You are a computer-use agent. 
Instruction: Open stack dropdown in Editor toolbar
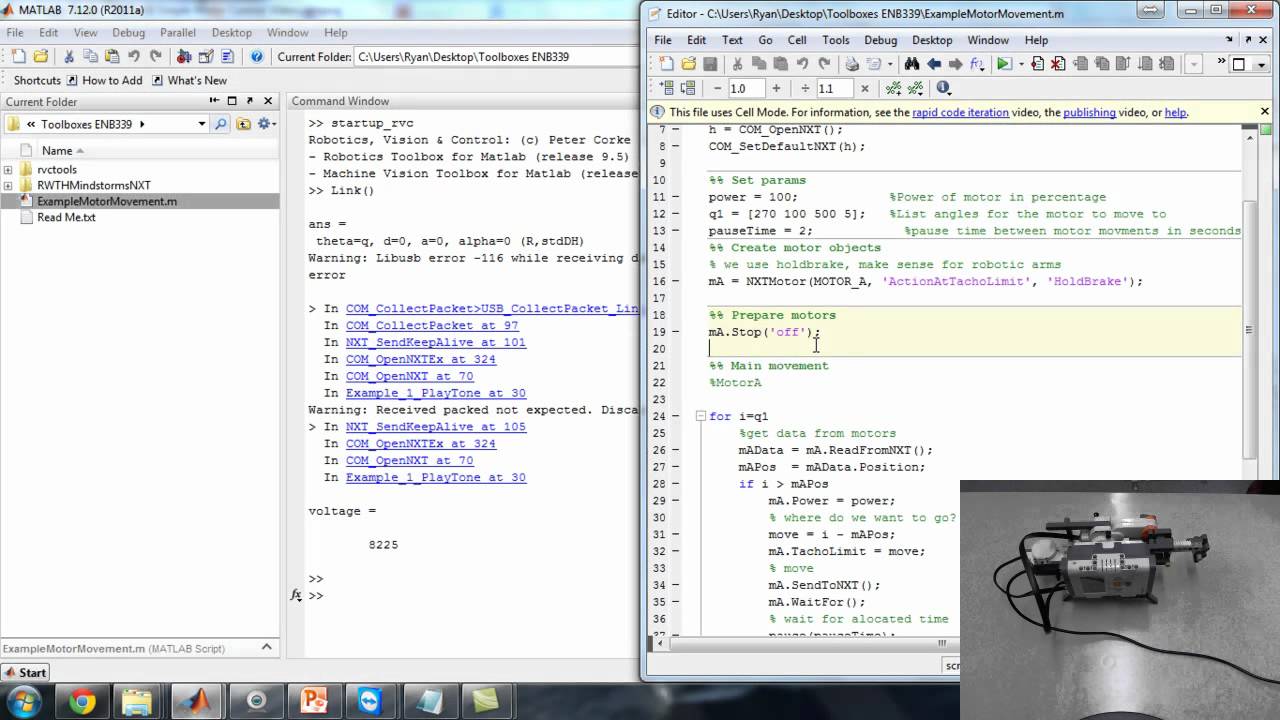pyautogui.click(x=1195, y=64)
